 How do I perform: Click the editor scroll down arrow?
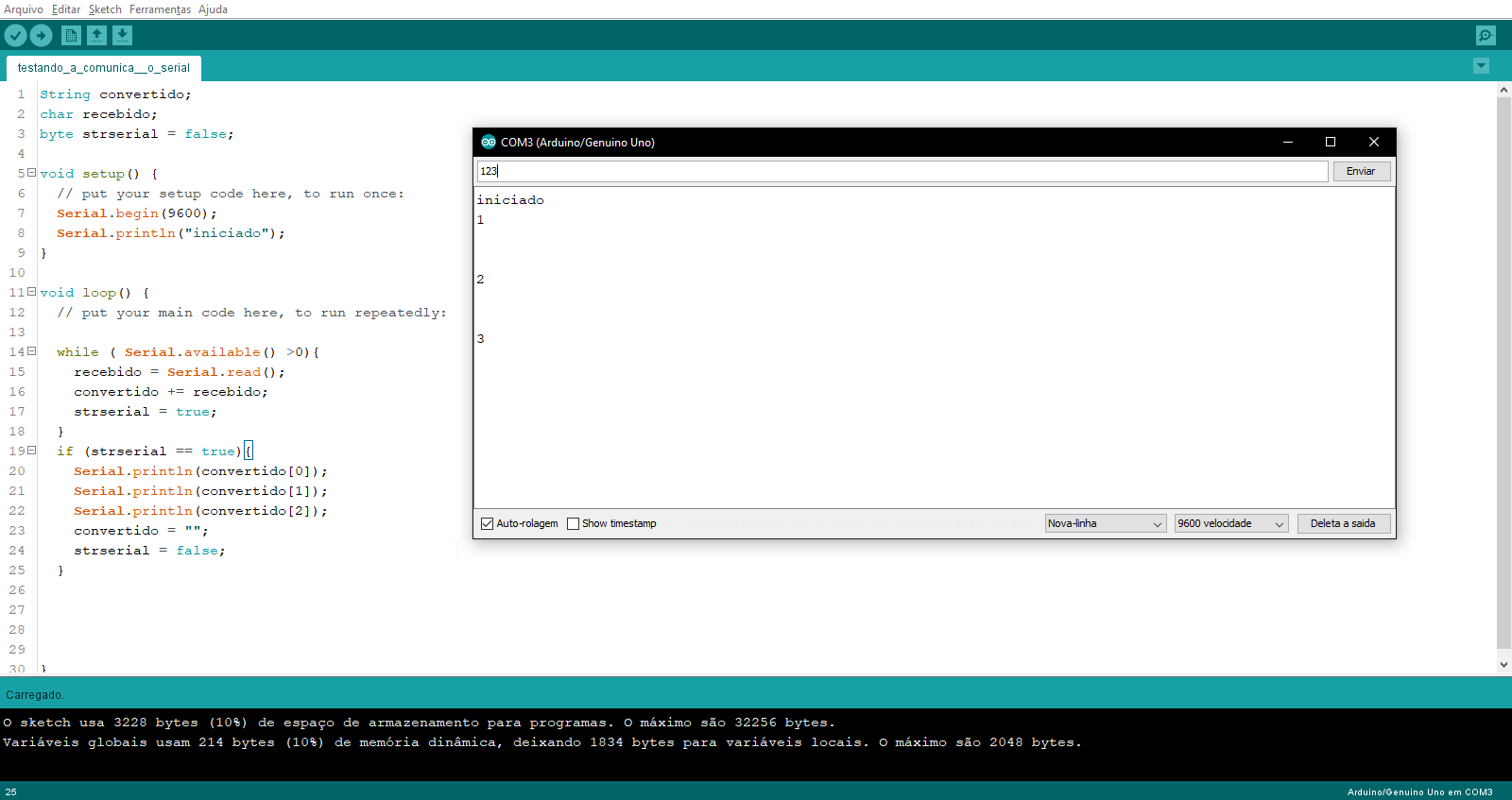1503,665
